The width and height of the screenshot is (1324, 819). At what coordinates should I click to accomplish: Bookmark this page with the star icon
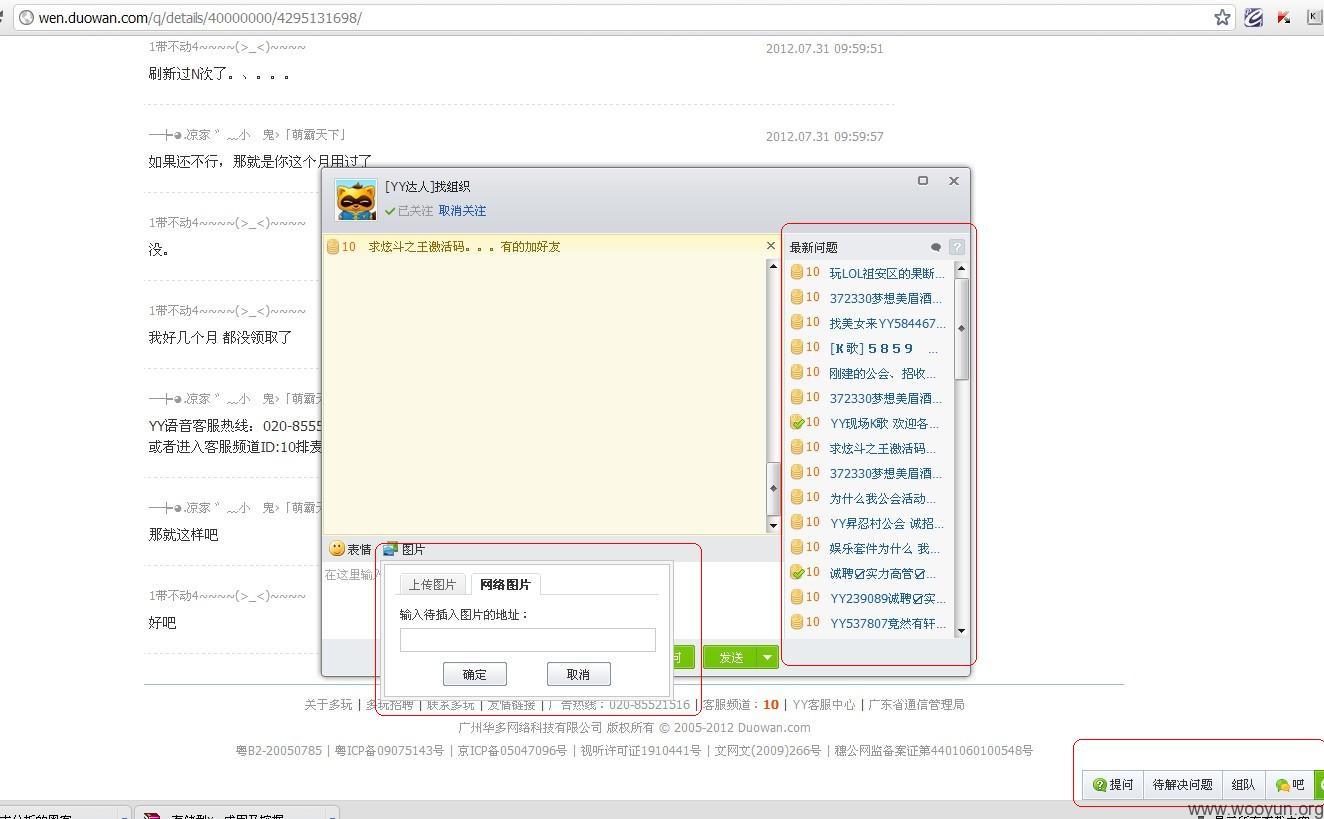click(x=1222, y=17)
